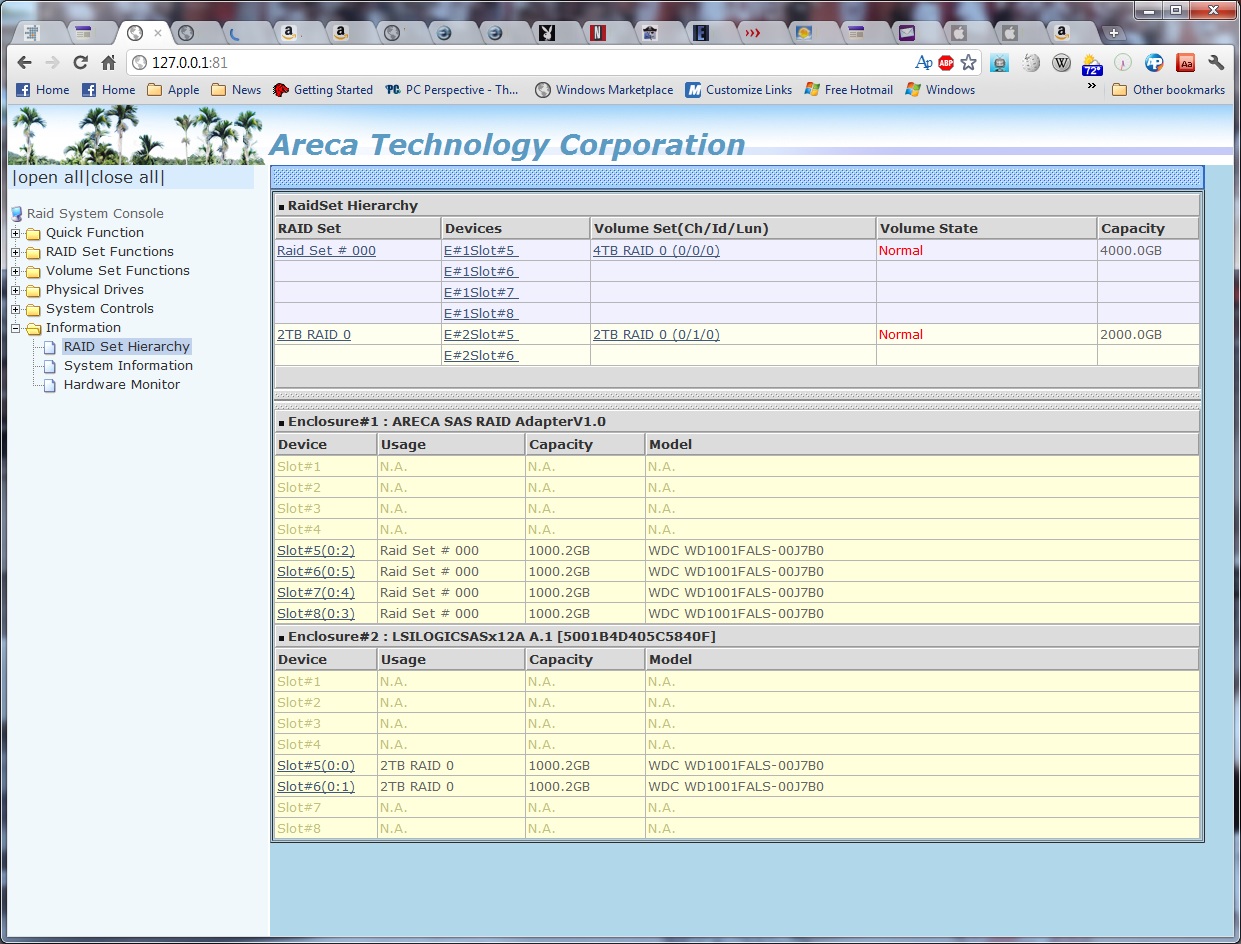Open the Apple bookmarks folder
Screen dimensions: 1241x944
173,90
